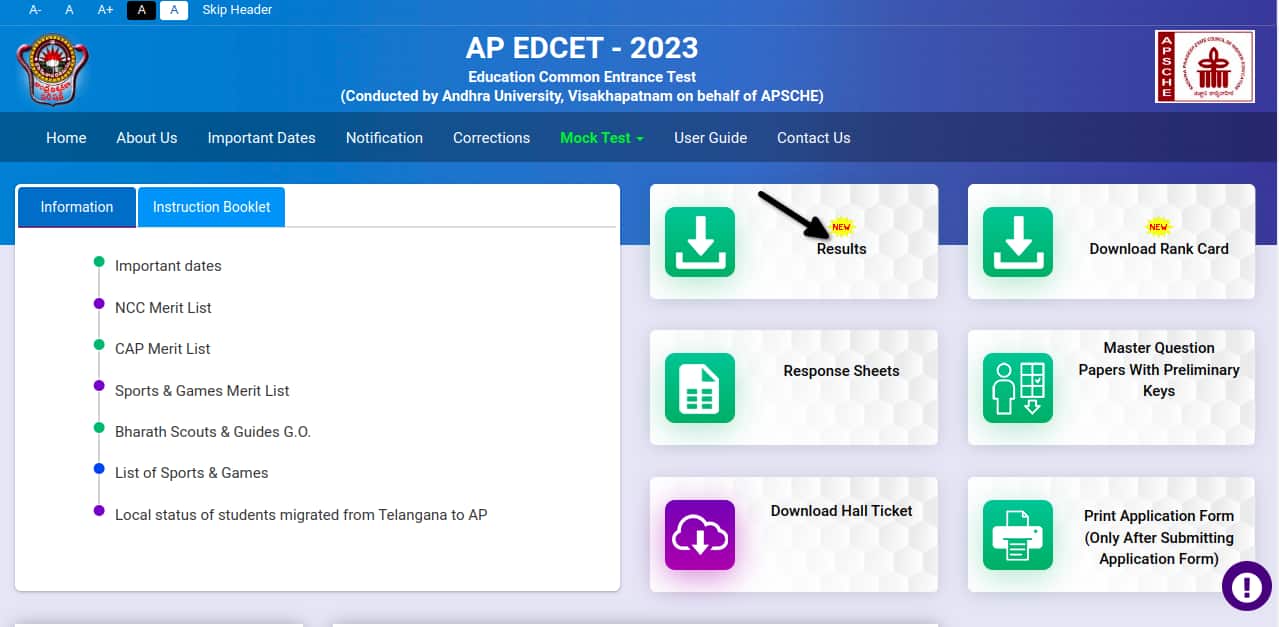Image resolution: width=1279 pixels, height=627 pixels.
Task: Click the AP EDCET - 2023 title
Action: point(582,48)
